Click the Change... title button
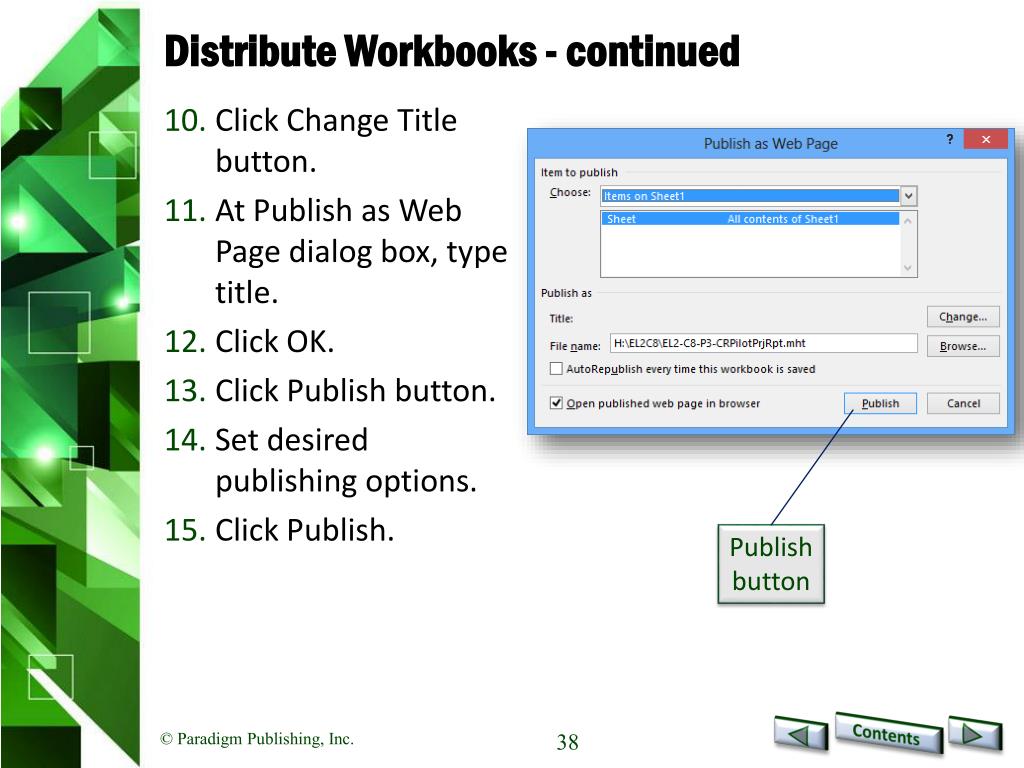The image size is (1024, 768). coord(963,317)
